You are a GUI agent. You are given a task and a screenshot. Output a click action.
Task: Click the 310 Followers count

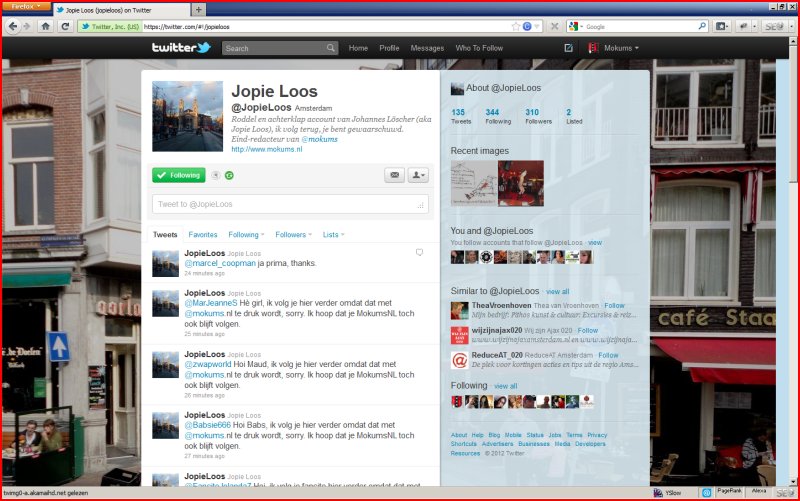pos(538,116)
